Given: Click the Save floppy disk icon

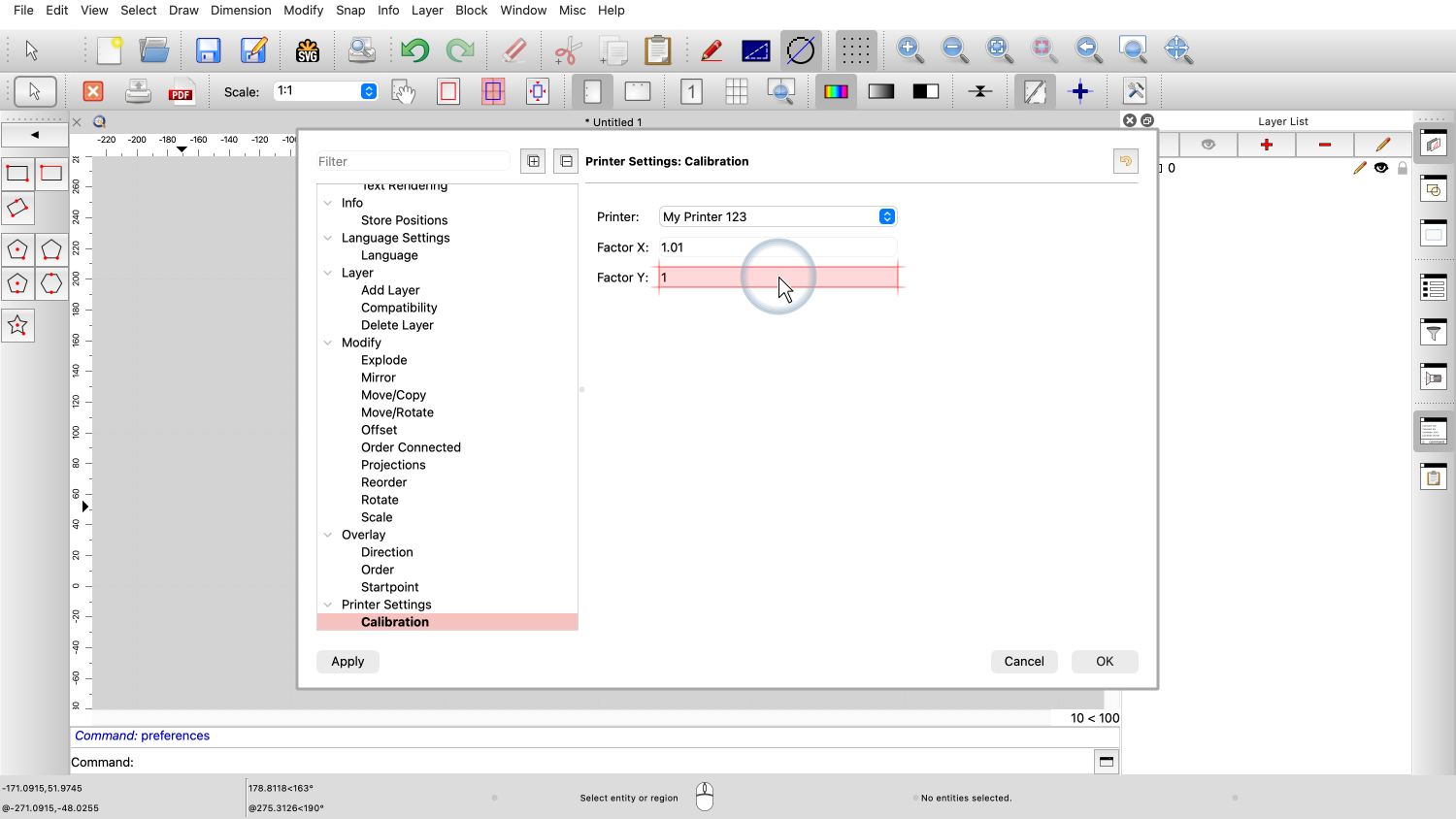Looking at the screenshot, I should (x=208, y=50).
